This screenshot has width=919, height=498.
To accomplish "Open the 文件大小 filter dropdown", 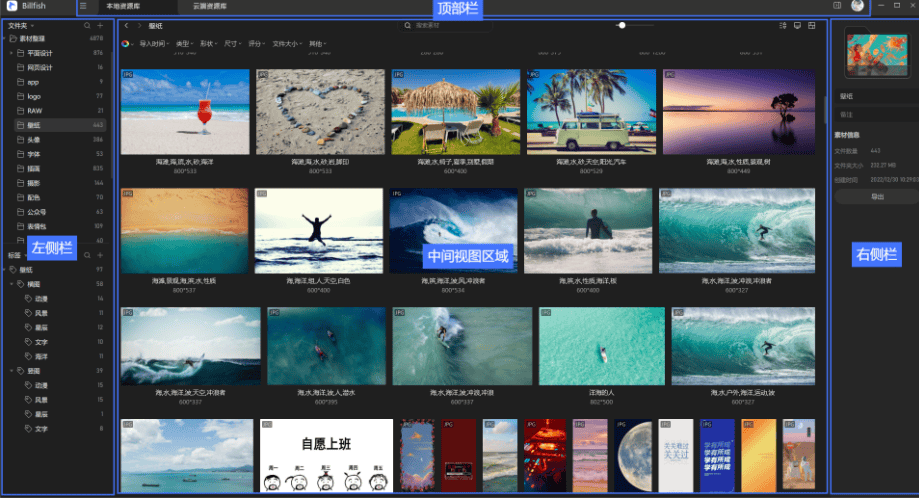I will (287, 44).
